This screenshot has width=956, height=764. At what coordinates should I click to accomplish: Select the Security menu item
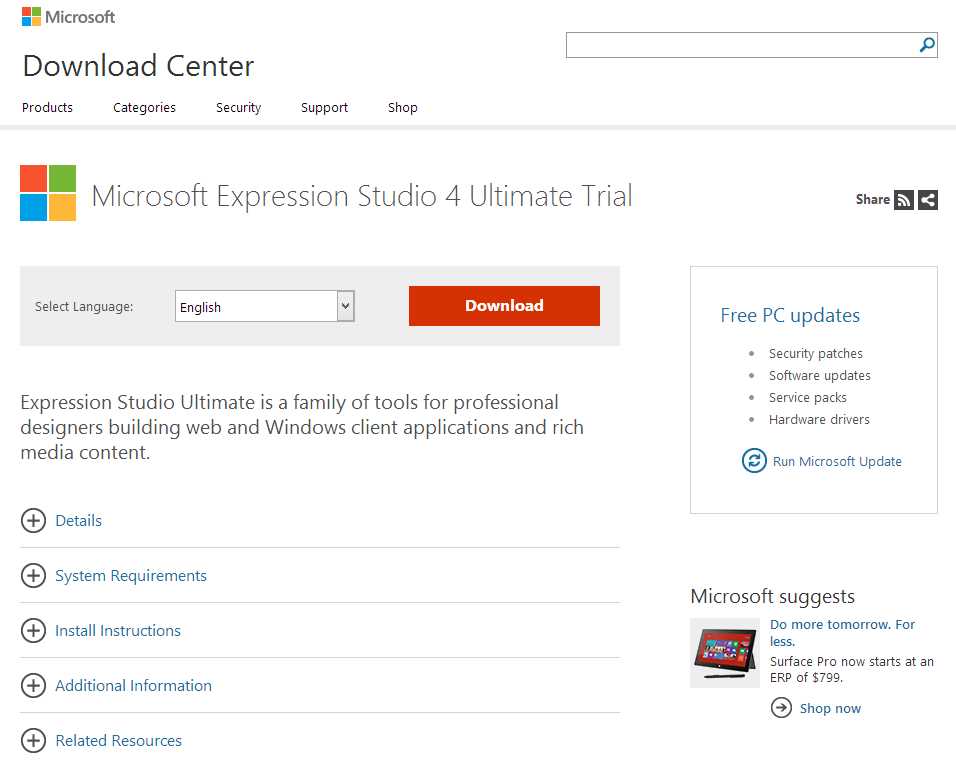point(238,107)
